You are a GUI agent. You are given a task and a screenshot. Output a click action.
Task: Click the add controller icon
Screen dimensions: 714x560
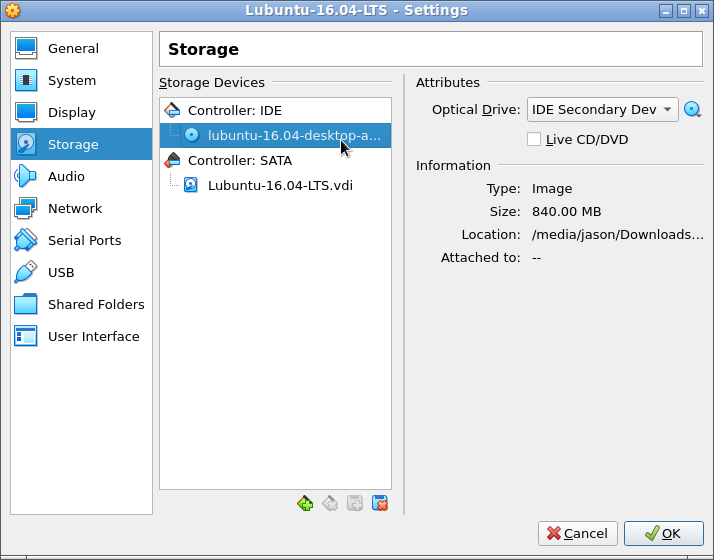pos(305,504)
